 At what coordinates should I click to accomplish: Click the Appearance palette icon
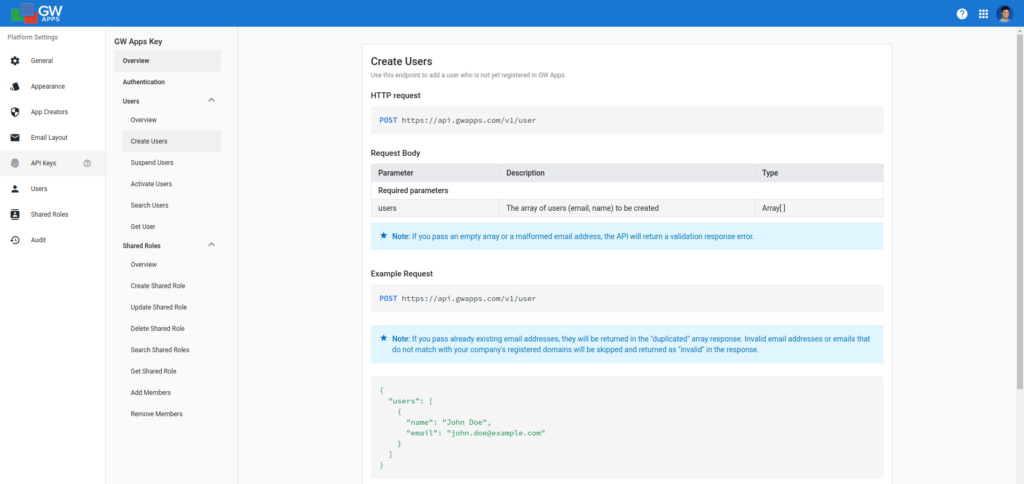pos(15,86)
